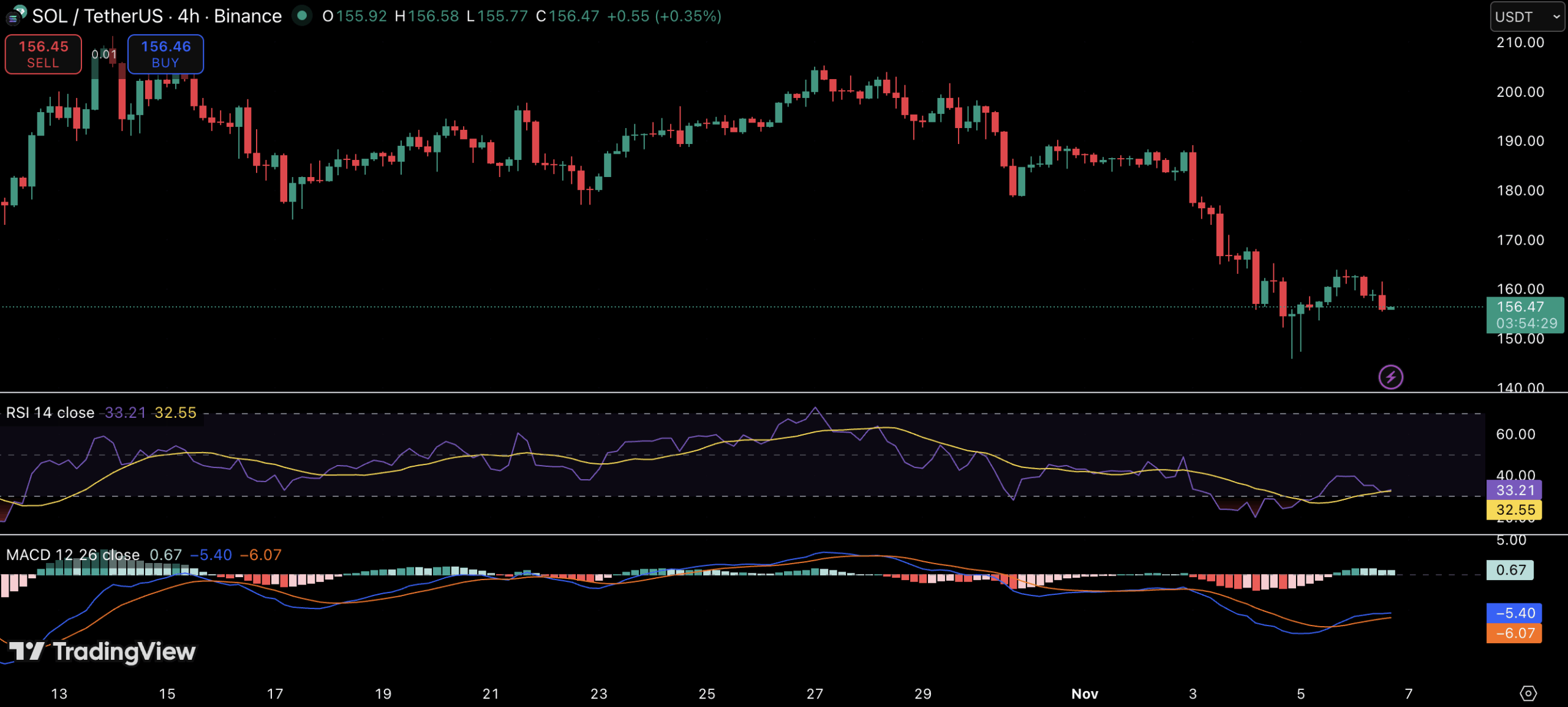Click the purple 33.21 RSI value label
This screenshot has height=707, width=1568.
[1514, 490]
